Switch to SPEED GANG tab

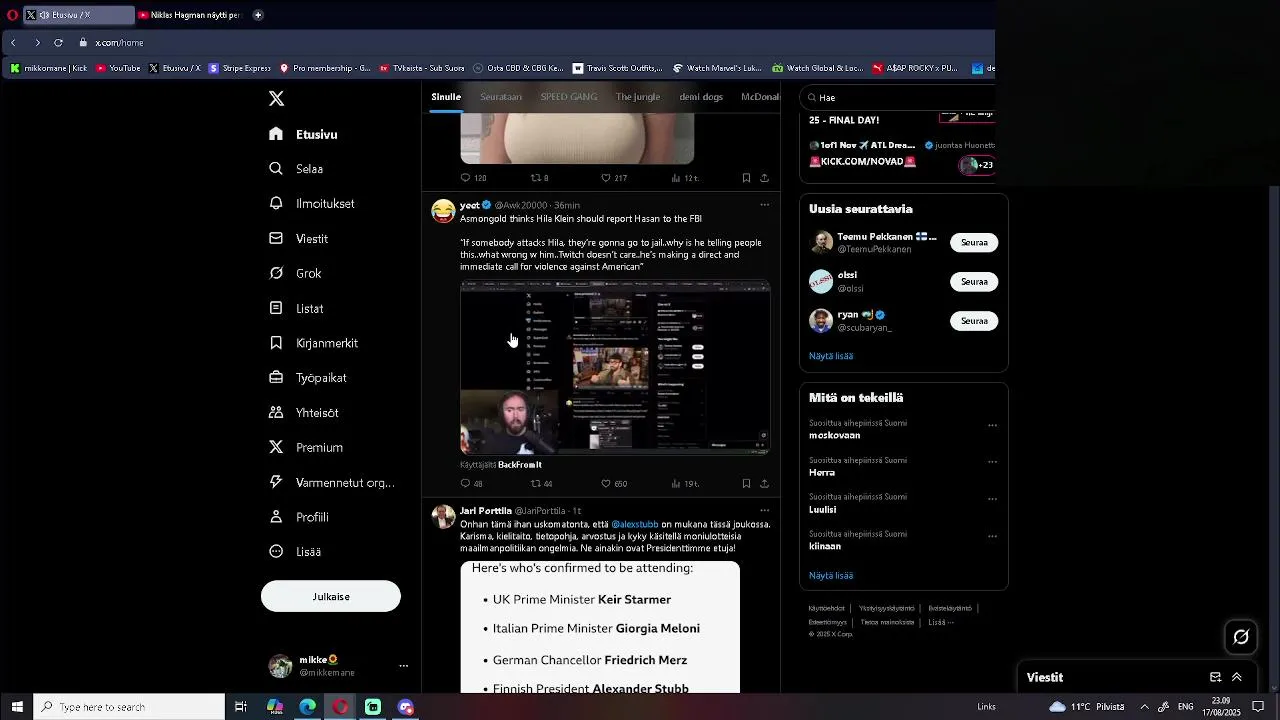tap(569, 97)
